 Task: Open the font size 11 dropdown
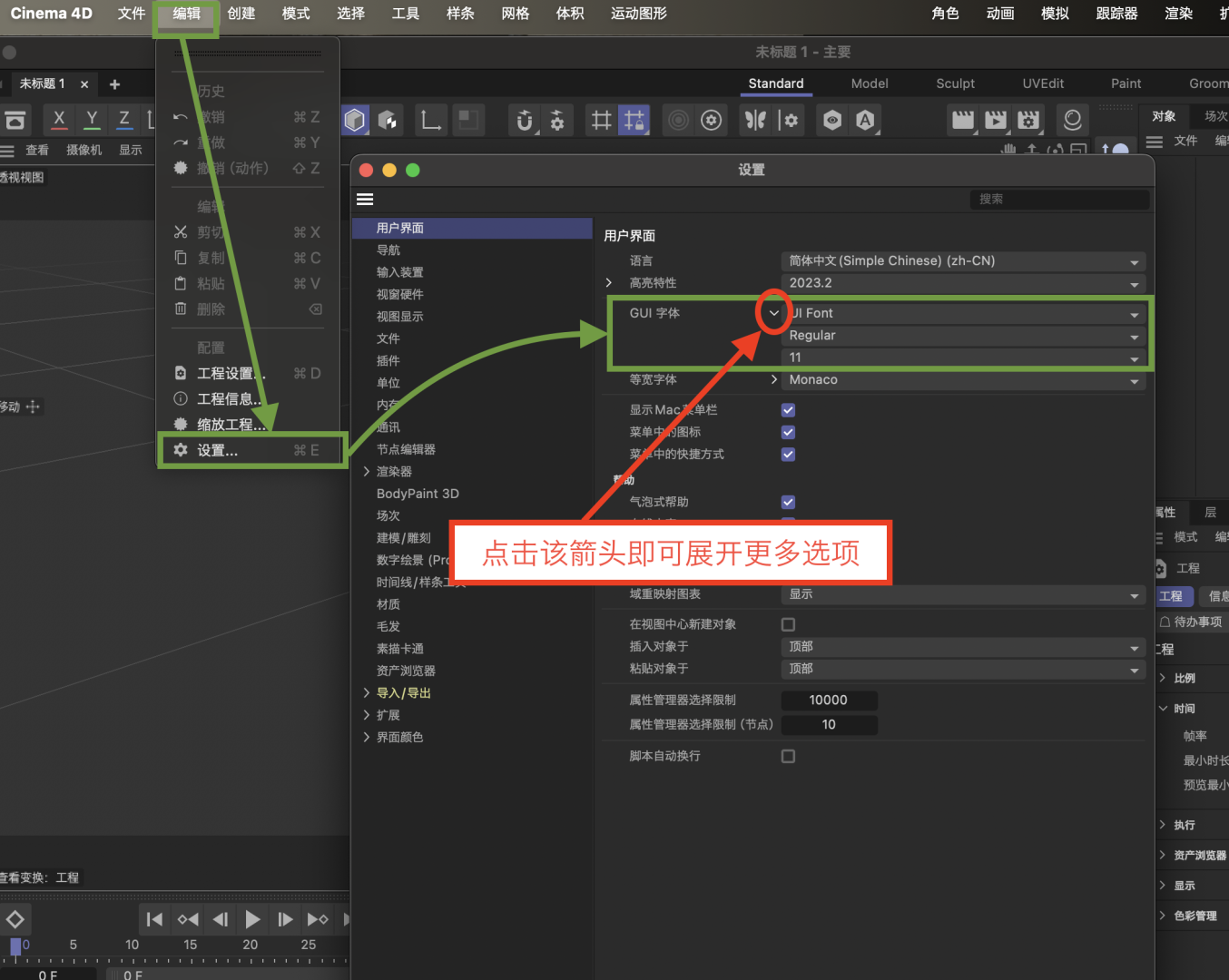click(x=963, y=358)
